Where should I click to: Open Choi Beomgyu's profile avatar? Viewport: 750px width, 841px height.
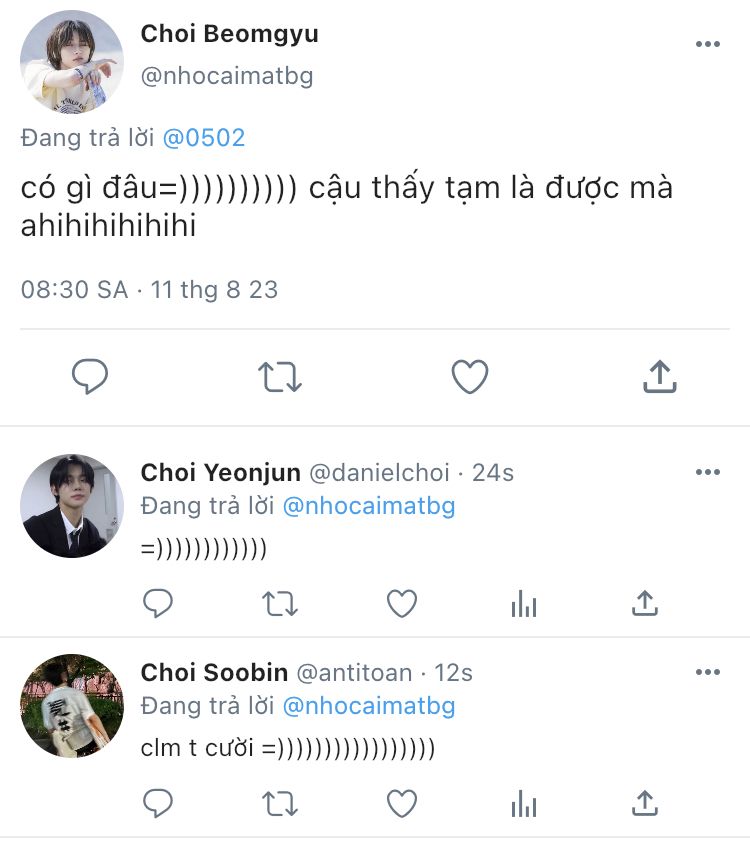click(x=72, y=62)
